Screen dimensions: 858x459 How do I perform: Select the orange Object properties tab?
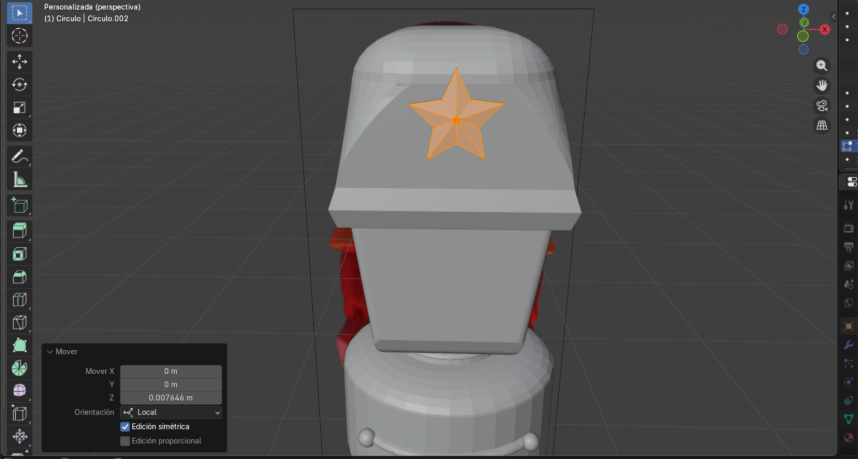click(x=849, y=326)
